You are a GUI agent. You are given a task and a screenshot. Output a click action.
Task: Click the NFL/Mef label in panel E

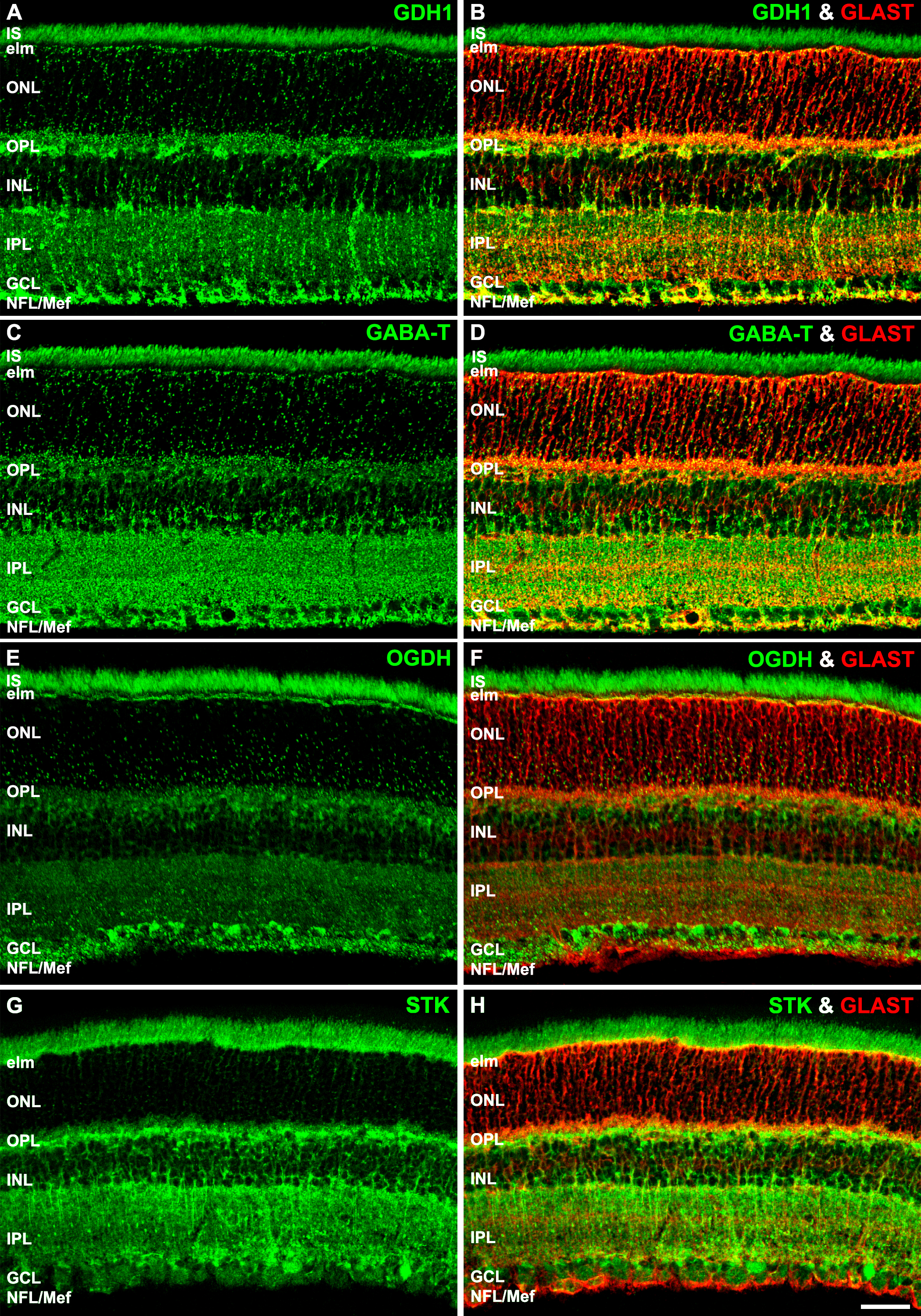[39, 968]
